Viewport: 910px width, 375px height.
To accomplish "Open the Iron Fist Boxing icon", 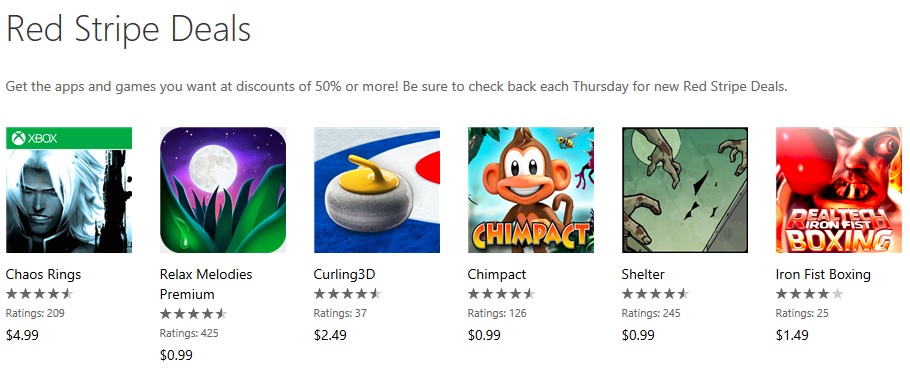I will (x=839, y=190).
